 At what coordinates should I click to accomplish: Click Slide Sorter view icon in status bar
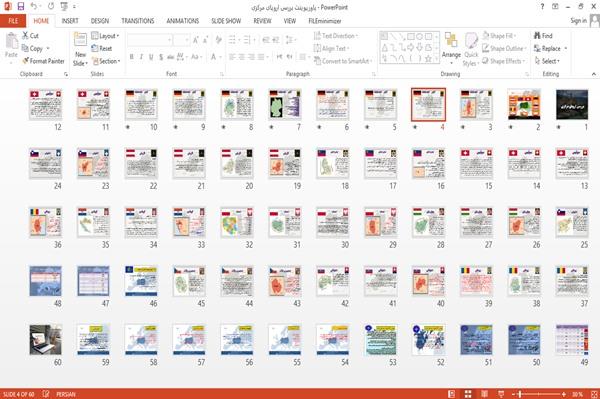point(468,394)
